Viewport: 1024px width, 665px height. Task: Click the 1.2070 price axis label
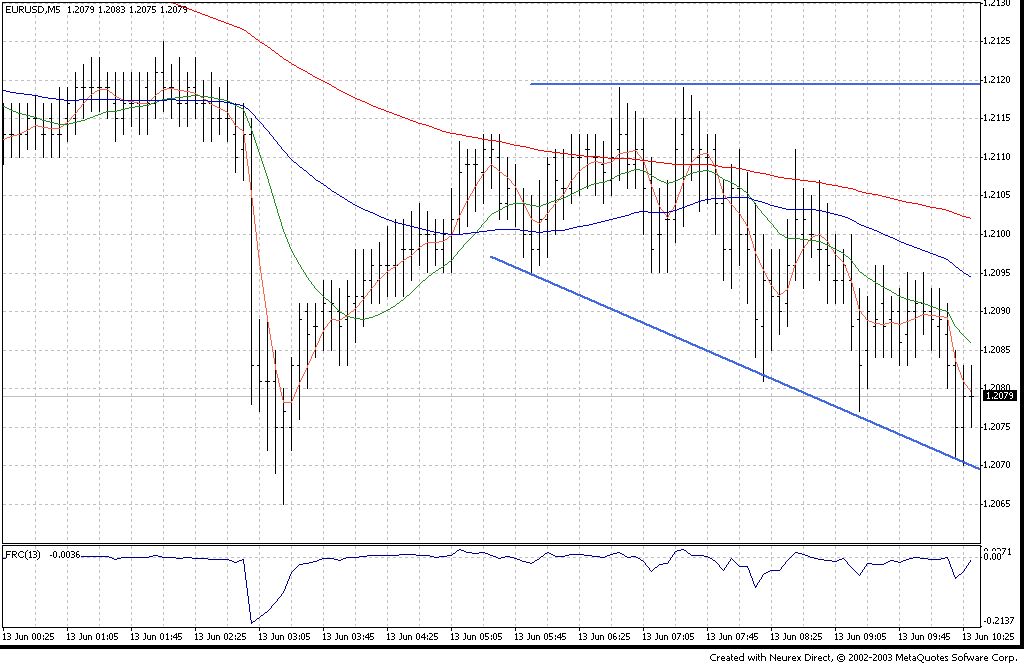998,465
